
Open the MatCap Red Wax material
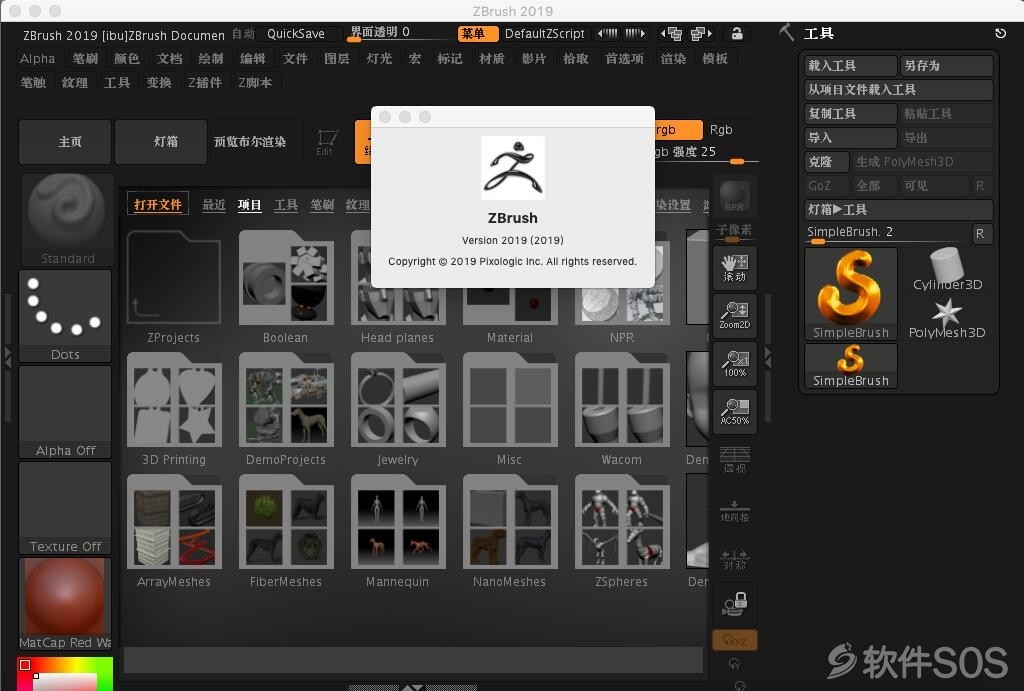click(x=65, y=604)
